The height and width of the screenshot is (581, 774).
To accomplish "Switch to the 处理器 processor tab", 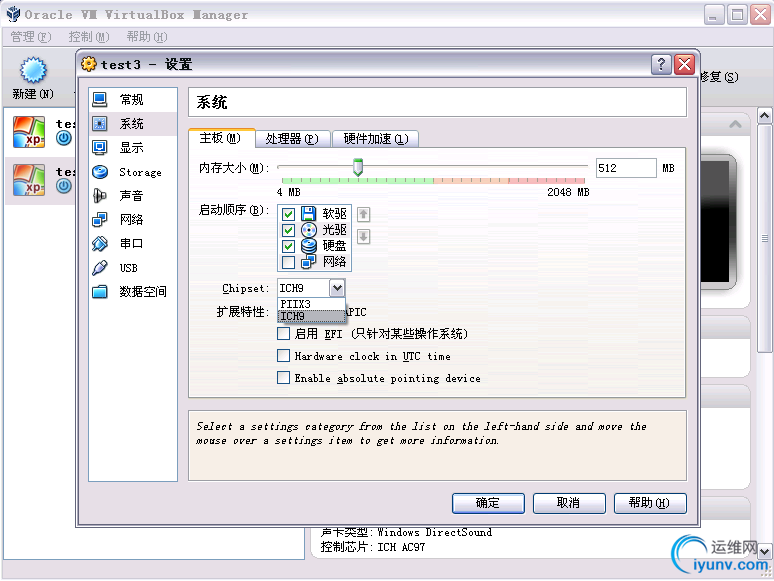I will [292, 139].
